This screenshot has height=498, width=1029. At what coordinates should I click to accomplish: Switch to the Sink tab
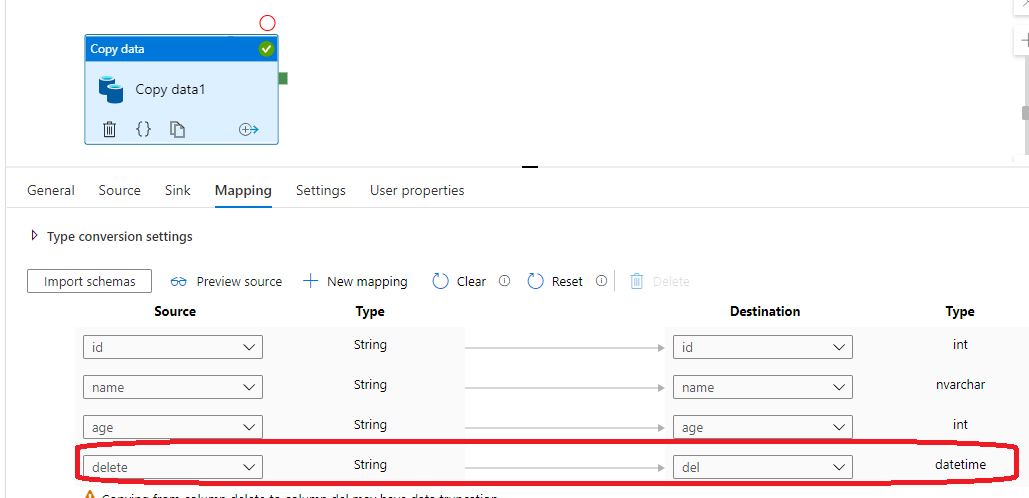[x=177, y=190]
